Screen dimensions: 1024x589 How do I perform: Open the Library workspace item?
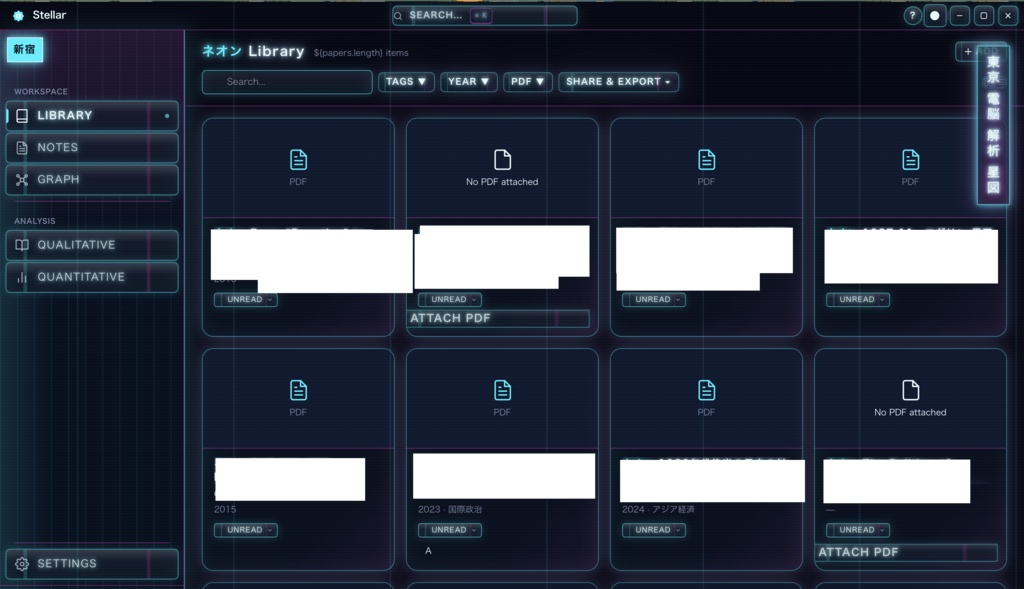[92, 116]
